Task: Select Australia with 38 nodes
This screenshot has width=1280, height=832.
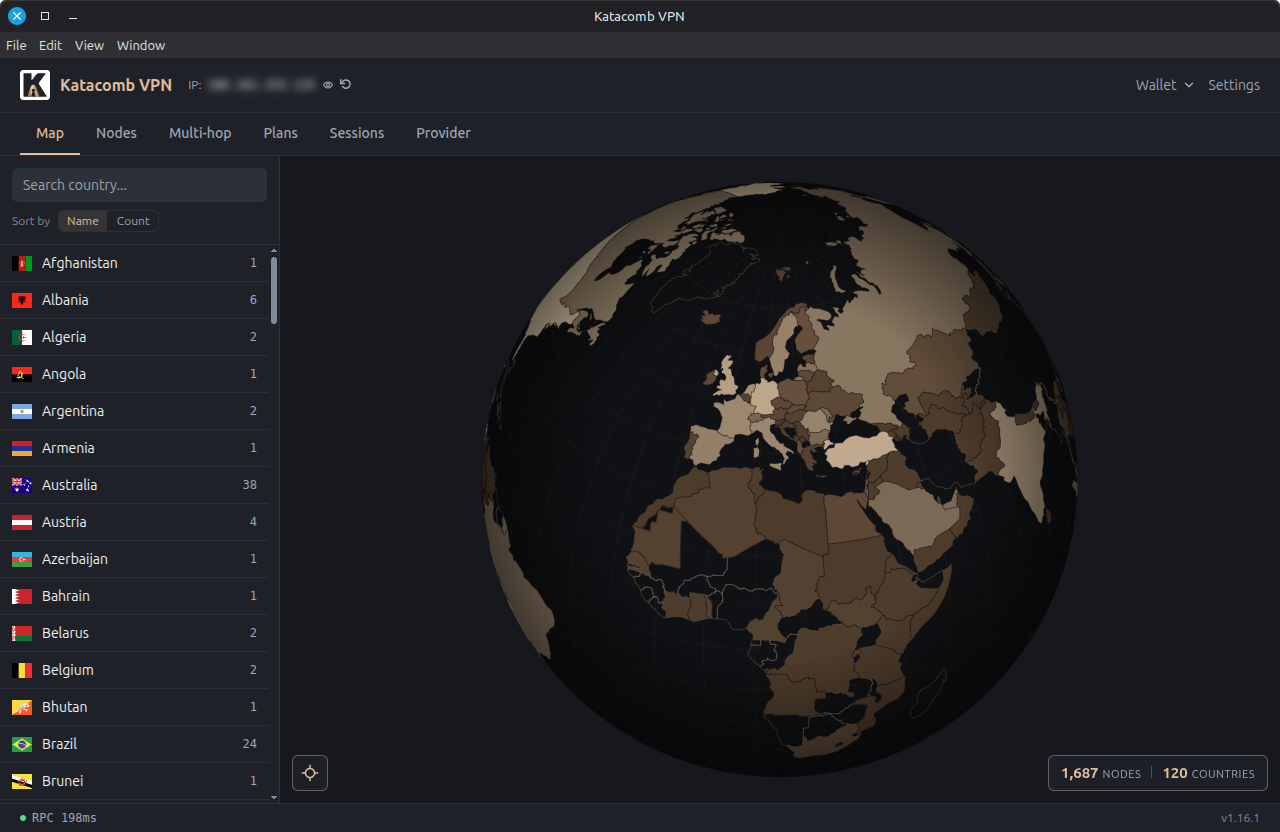Action: (x=134, y=485)
